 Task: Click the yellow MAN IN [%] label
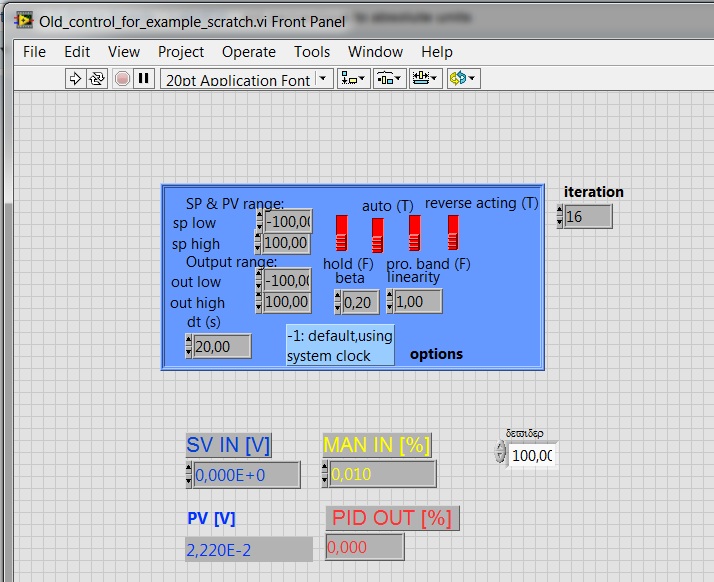point(377,445)
